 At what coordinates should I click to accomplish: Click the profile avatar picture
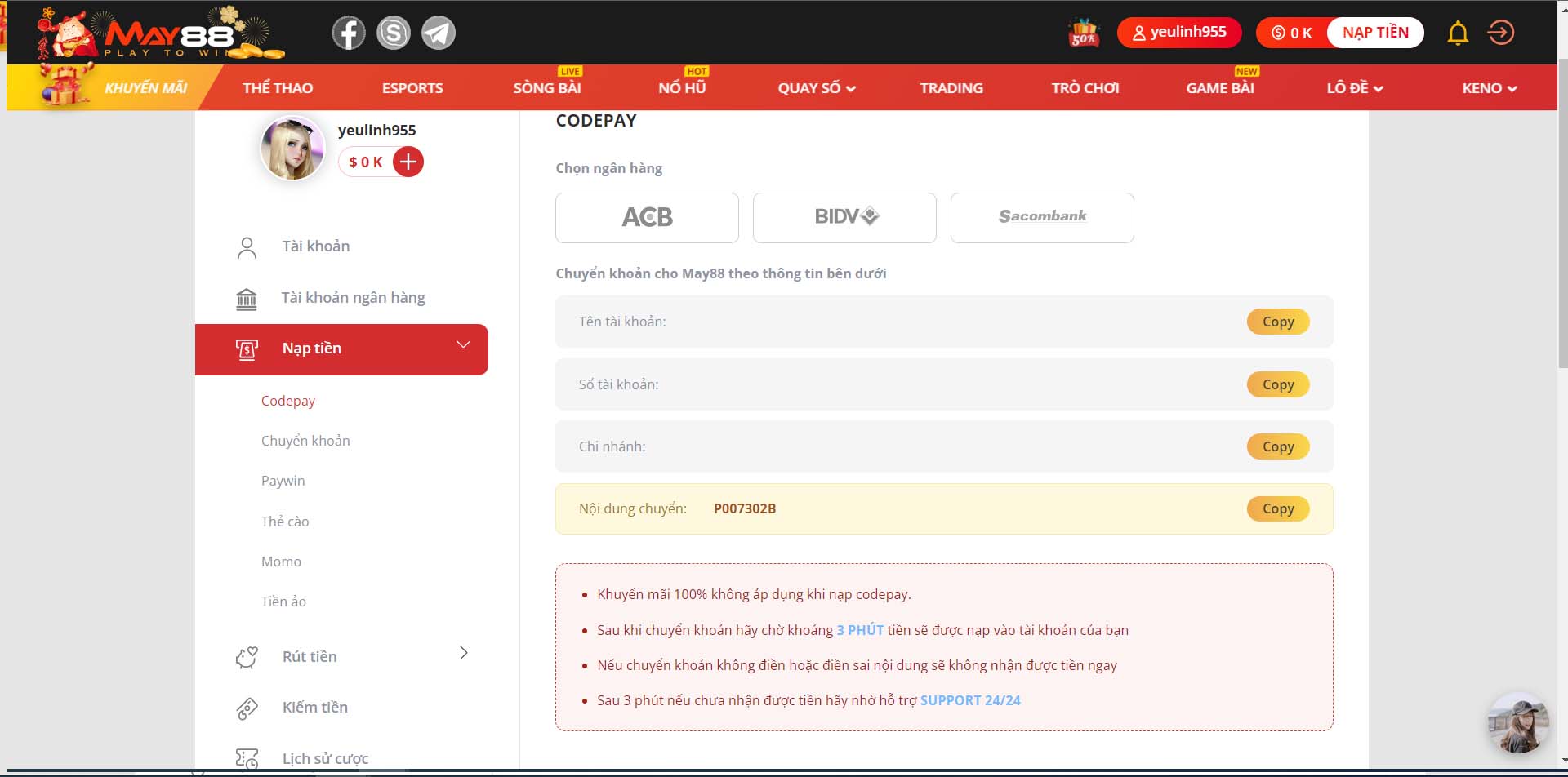pos(292,149)
